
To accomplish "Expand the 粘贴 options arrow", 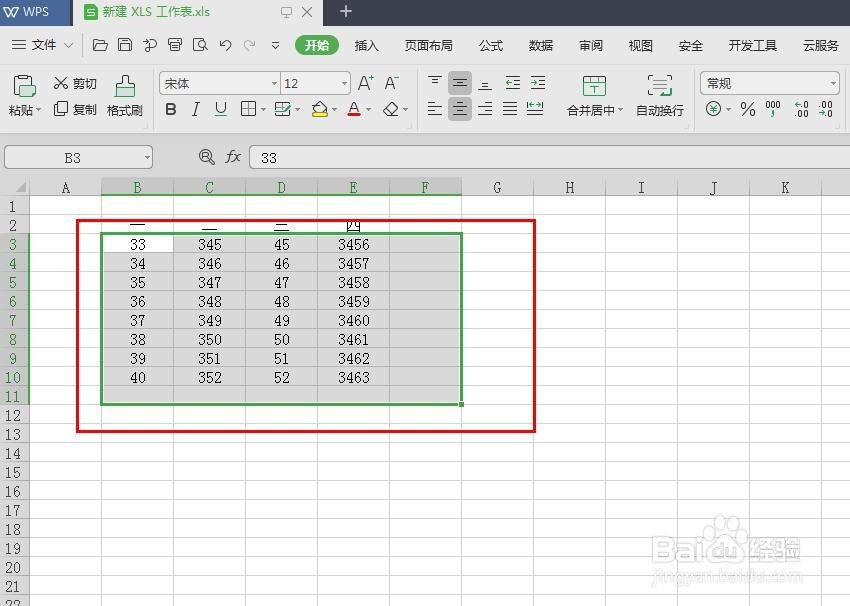I will coord(38,110).
